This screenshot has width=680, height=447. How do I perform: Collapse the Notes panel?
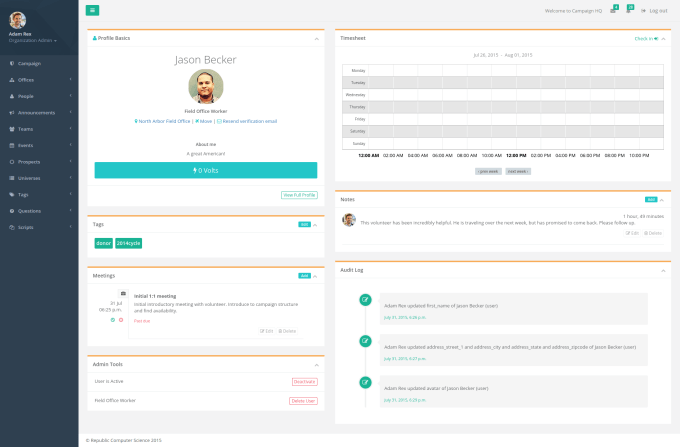click(x=662, y=200)
